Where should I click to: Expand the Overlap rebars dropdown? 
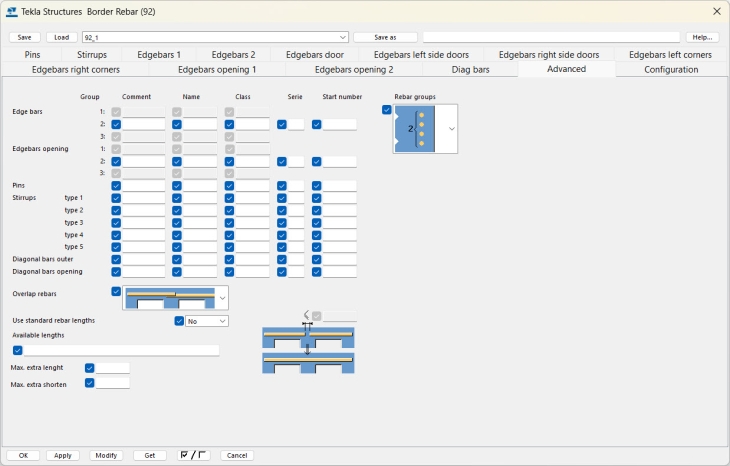tap(221, 298)
